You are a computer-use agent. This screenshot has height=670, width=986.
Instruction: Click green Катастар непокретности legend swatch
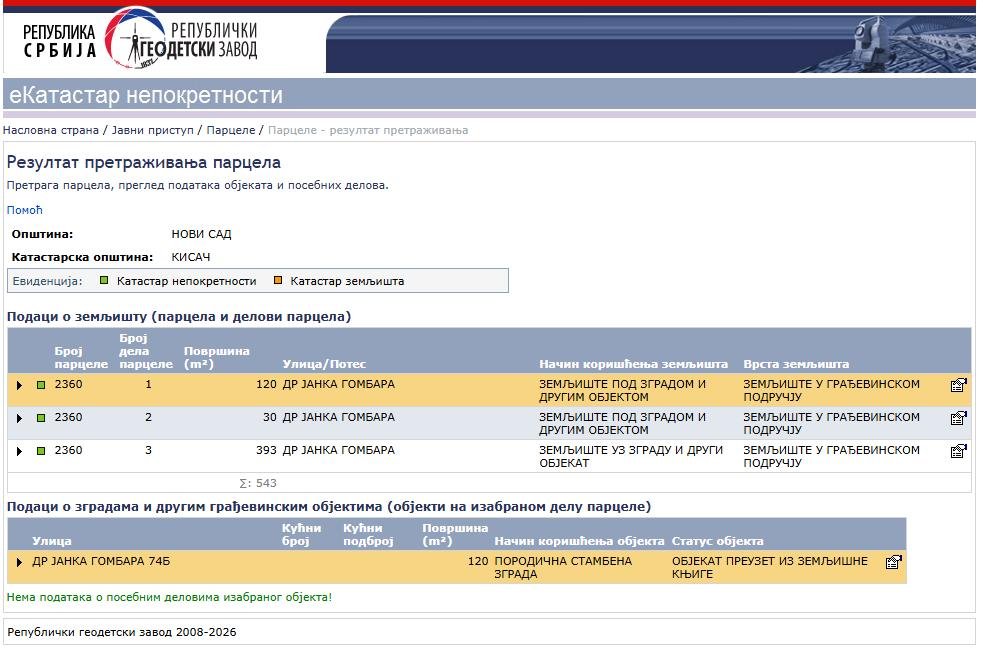point(104,282)
